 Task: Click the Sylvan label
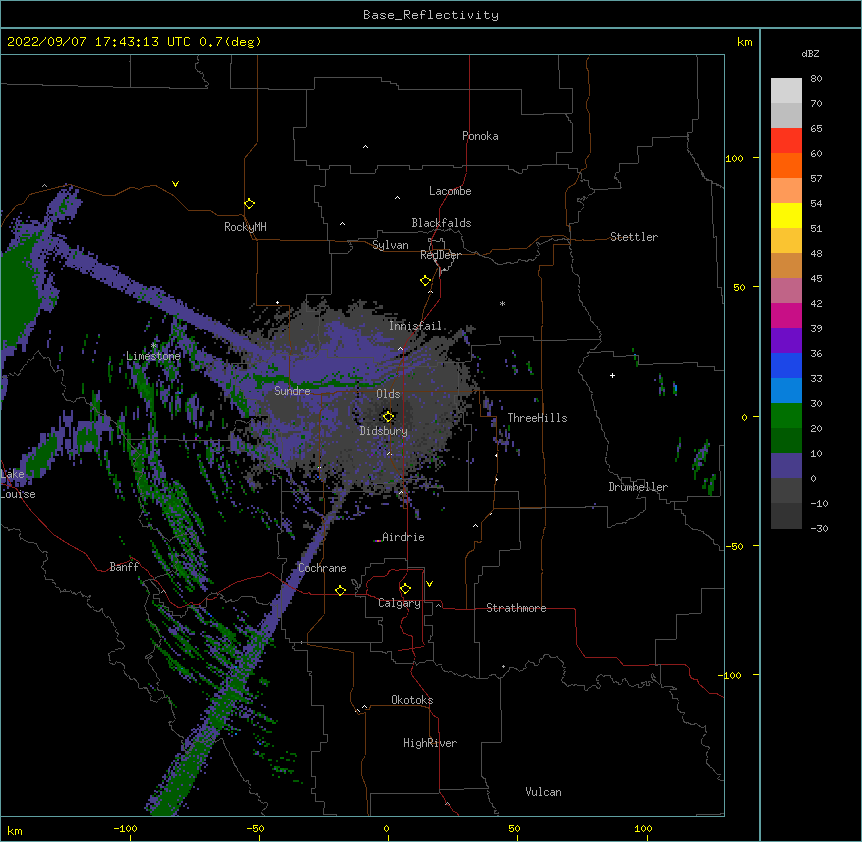pos(390,245)
